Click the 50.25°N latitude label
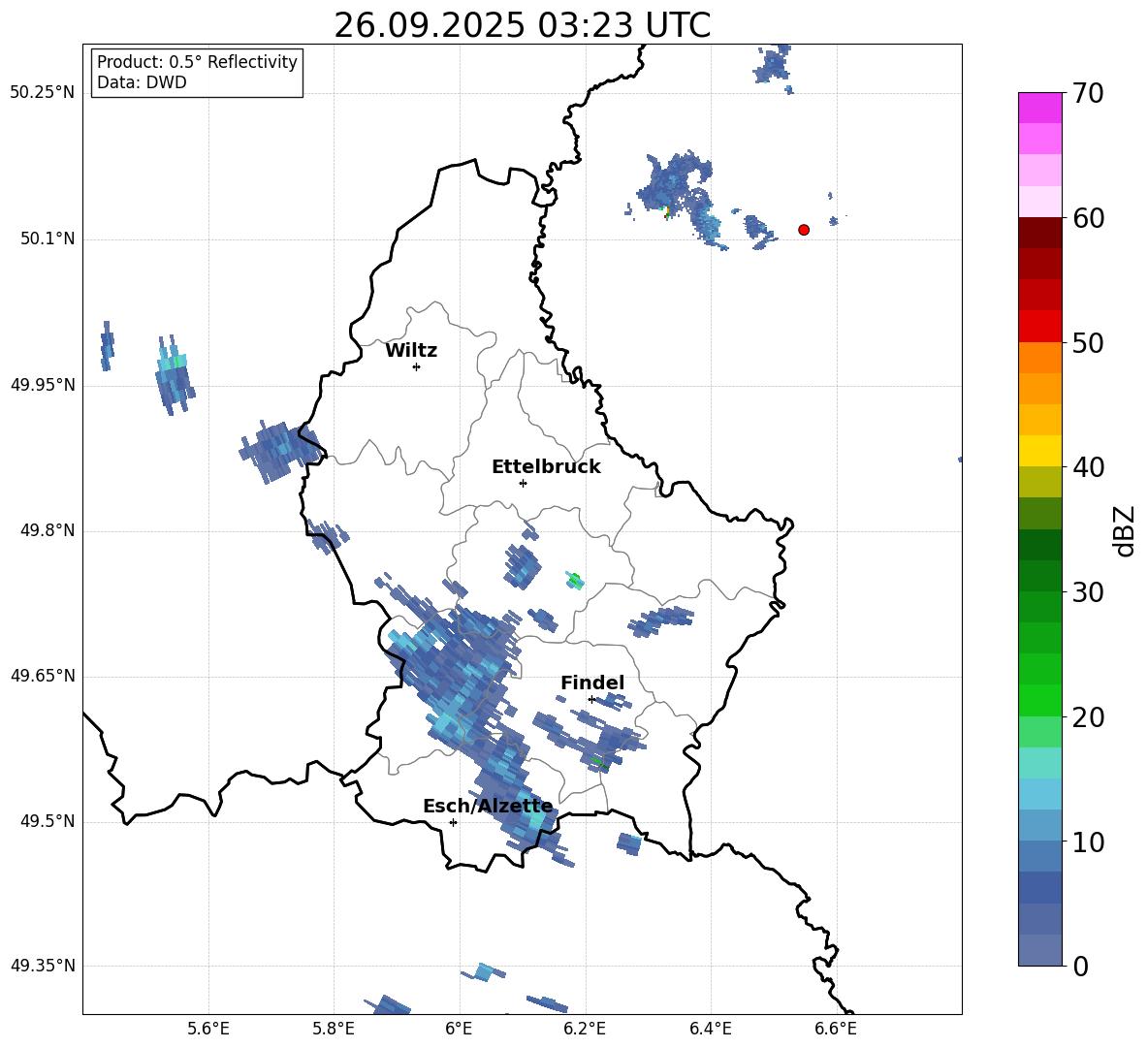This screenshot has height=1048, width=1148. pos(42,93)
